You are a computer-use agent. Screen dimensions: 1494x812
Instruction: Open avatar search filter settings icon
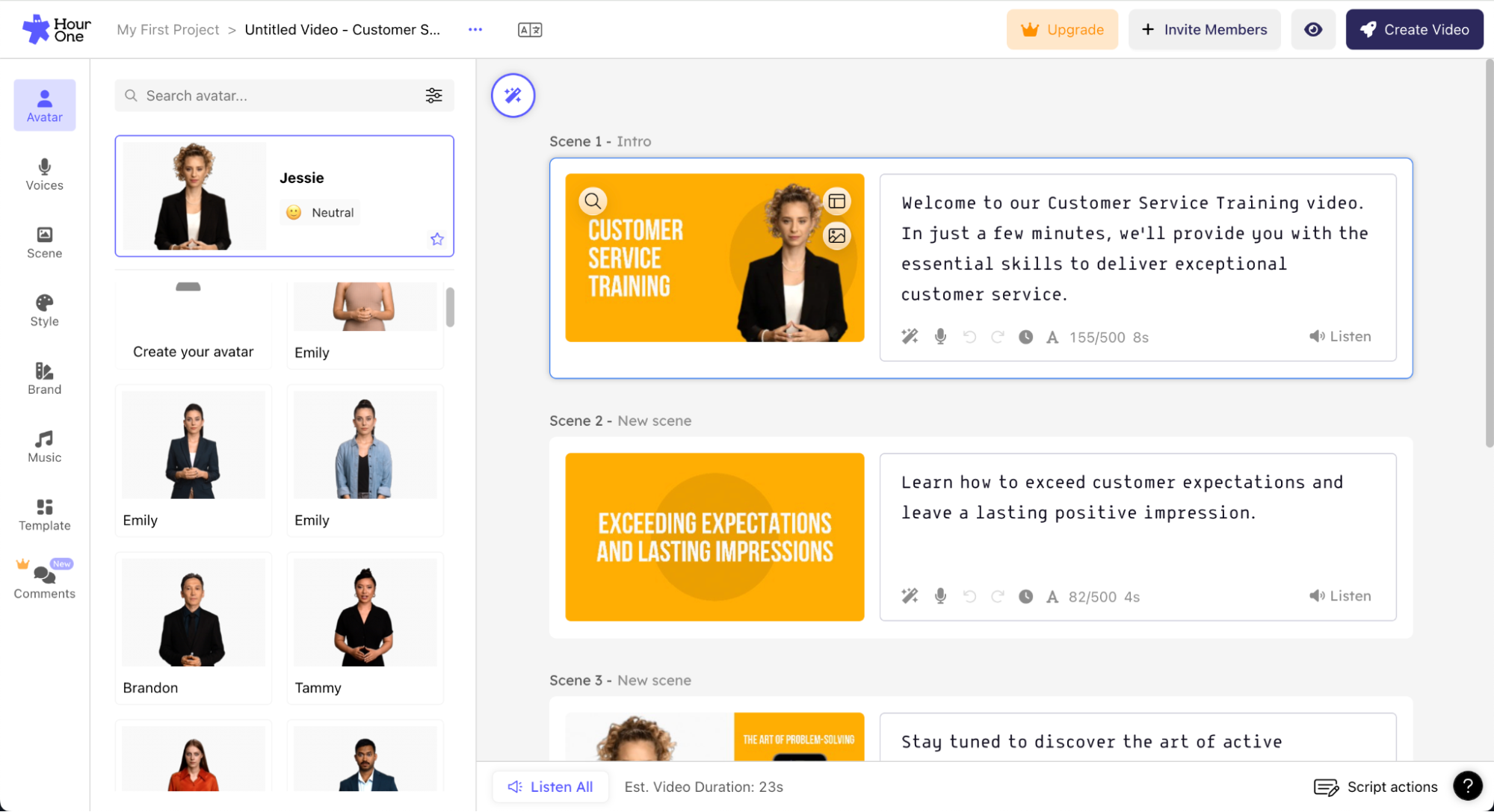[433, 96]
